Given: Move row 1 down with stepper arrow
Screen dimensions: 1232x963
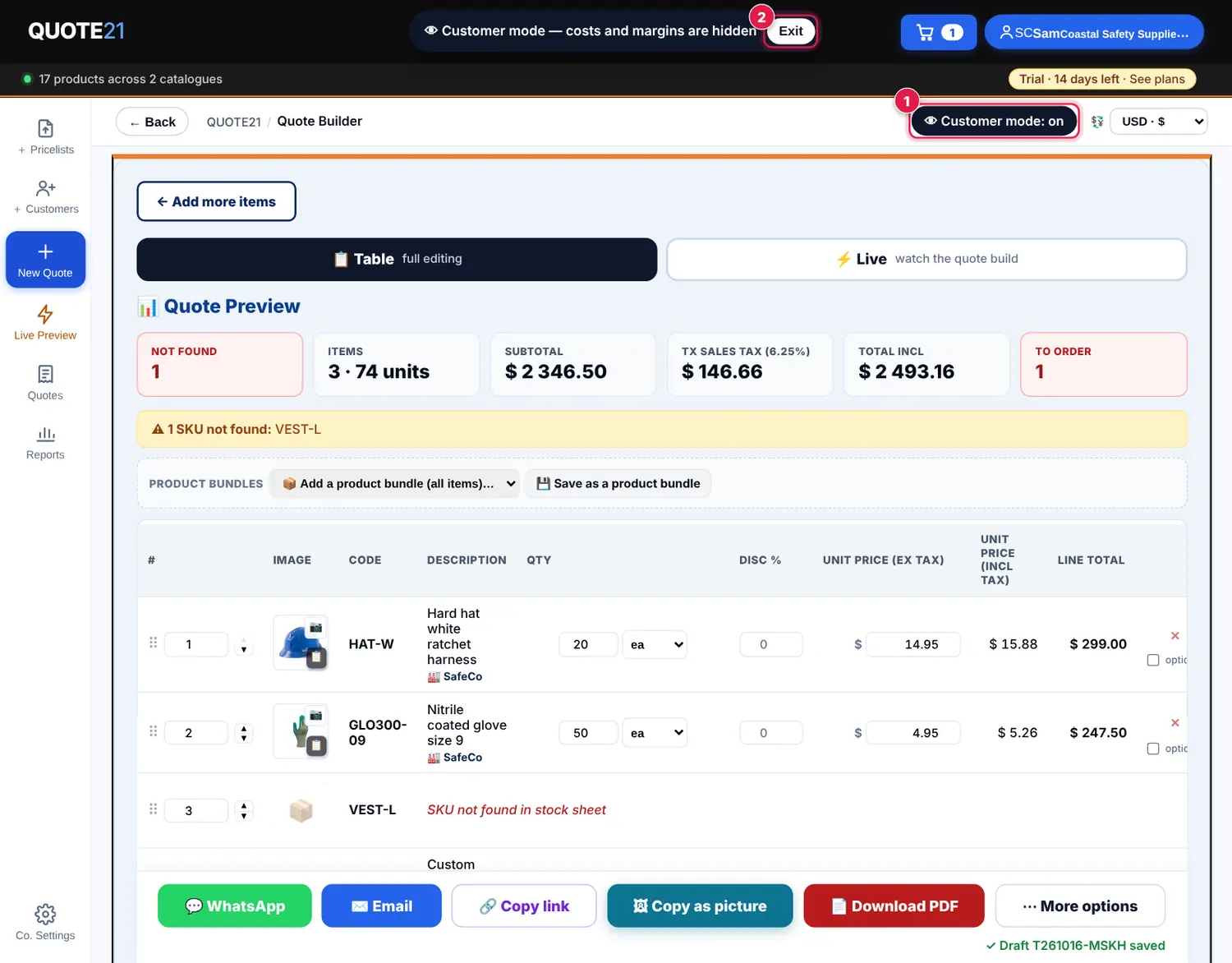Looking at the screenshot, I should (244, 650).
